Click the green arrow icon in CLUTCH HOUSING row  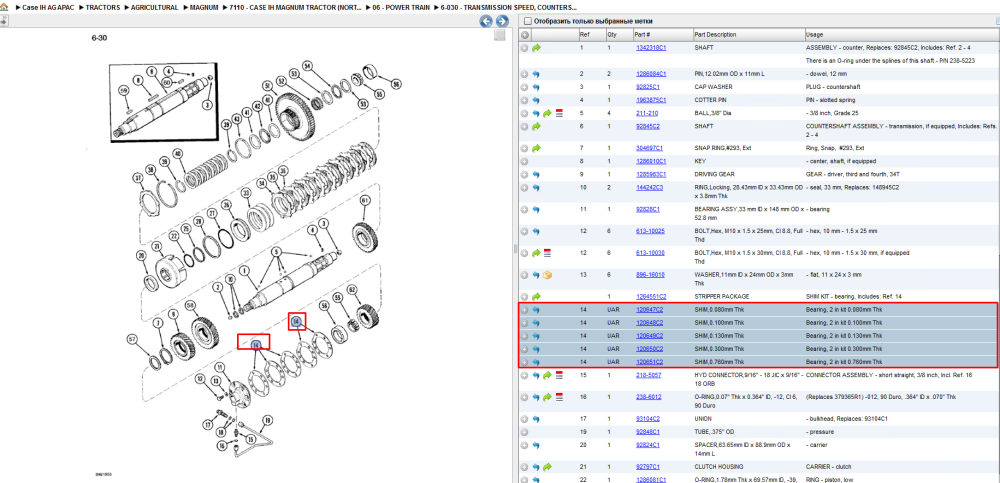[547, 467]
